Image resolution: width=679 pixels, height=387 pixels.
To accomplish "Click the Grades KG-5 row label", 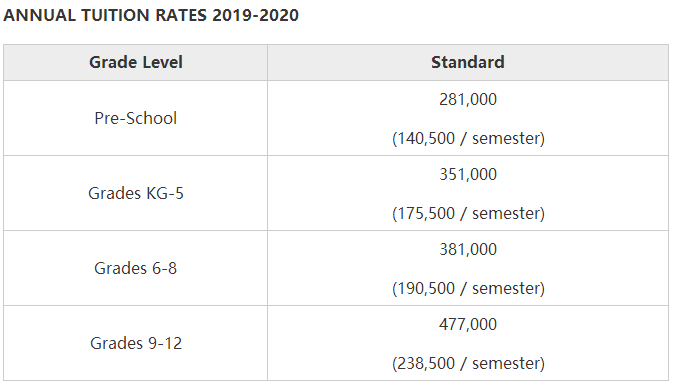I will click(x=136, y=193).
